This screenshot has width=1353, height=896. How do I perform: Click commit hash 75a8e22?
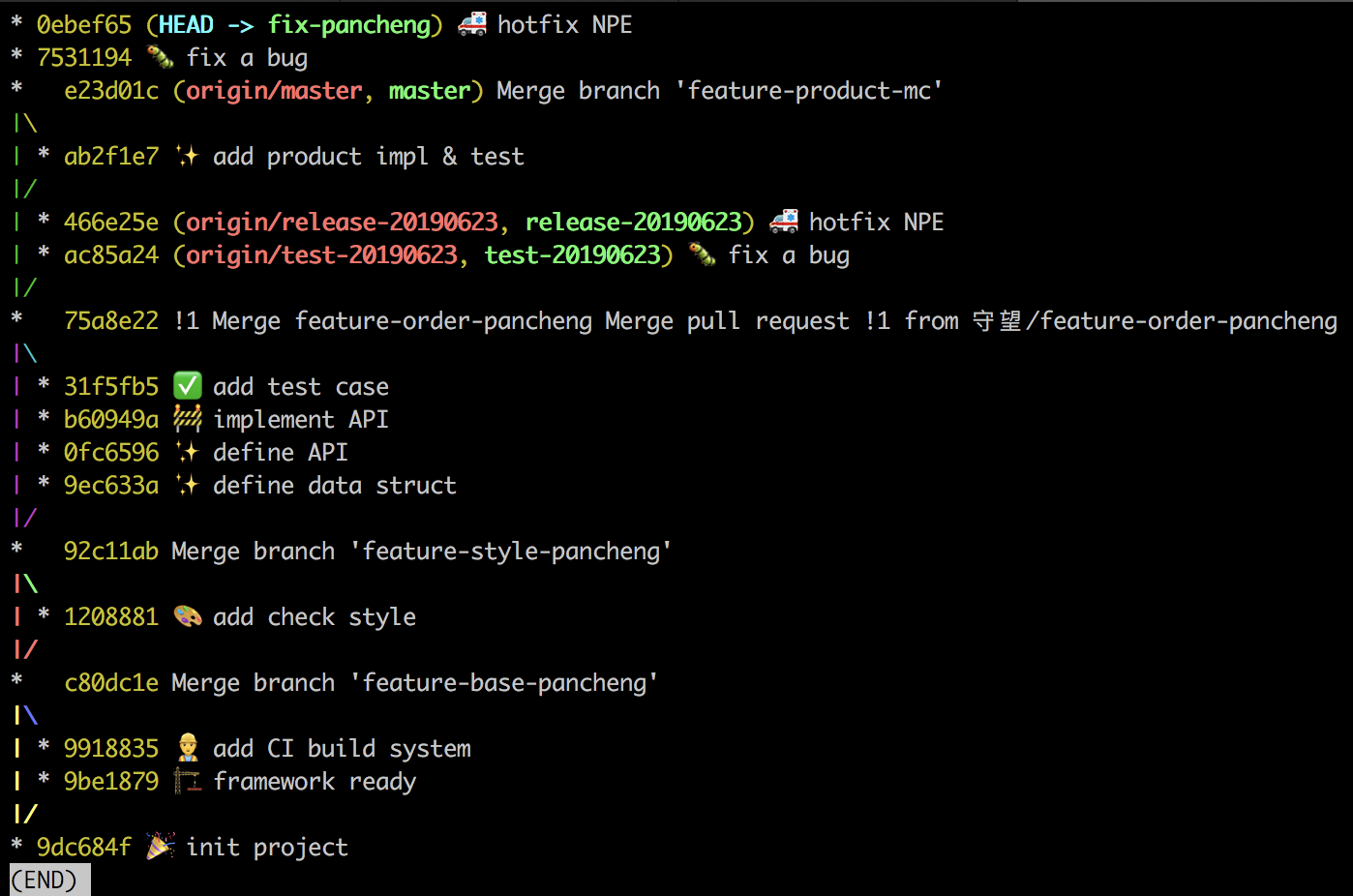point(110,320)
